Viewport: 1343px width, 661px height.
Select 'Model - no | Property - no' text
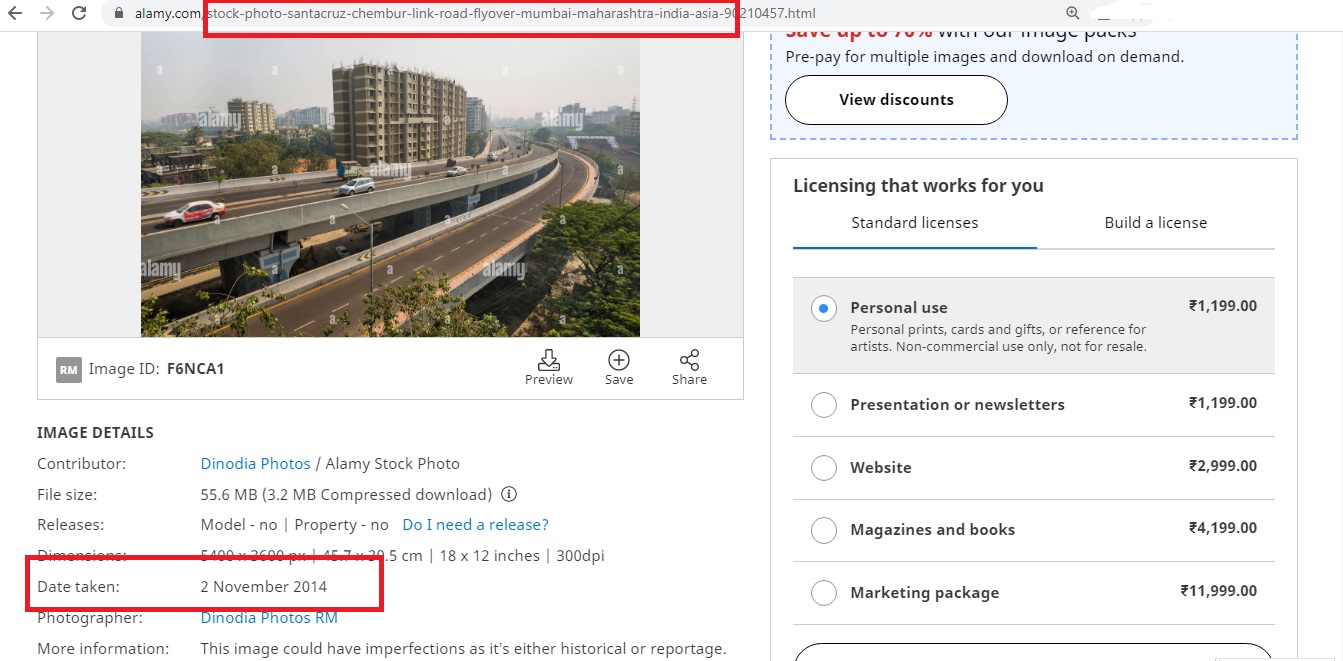(x=295, y=525)
